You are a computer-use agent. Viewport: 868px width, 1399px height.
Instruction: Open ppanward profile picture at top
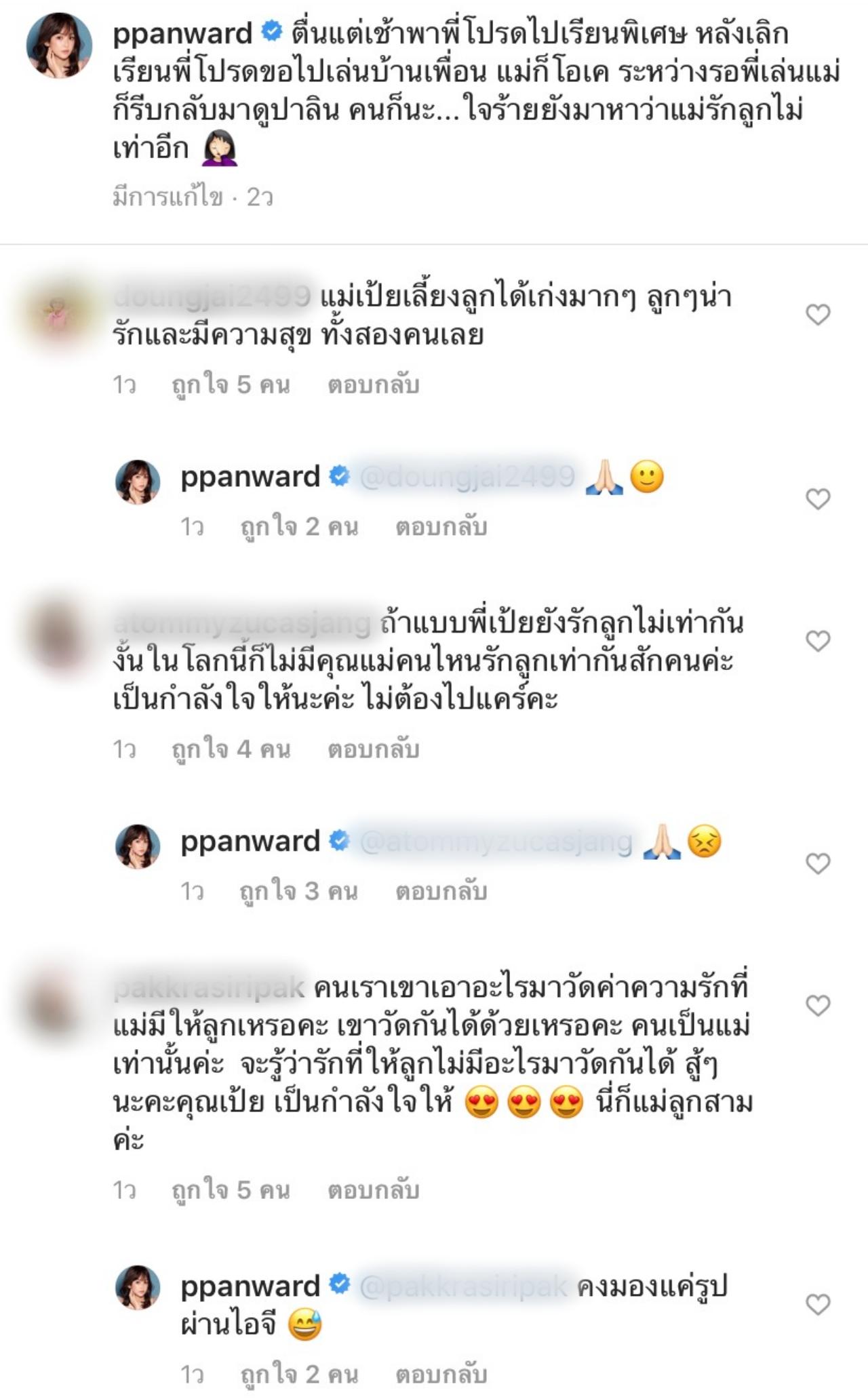click(59, 45)
